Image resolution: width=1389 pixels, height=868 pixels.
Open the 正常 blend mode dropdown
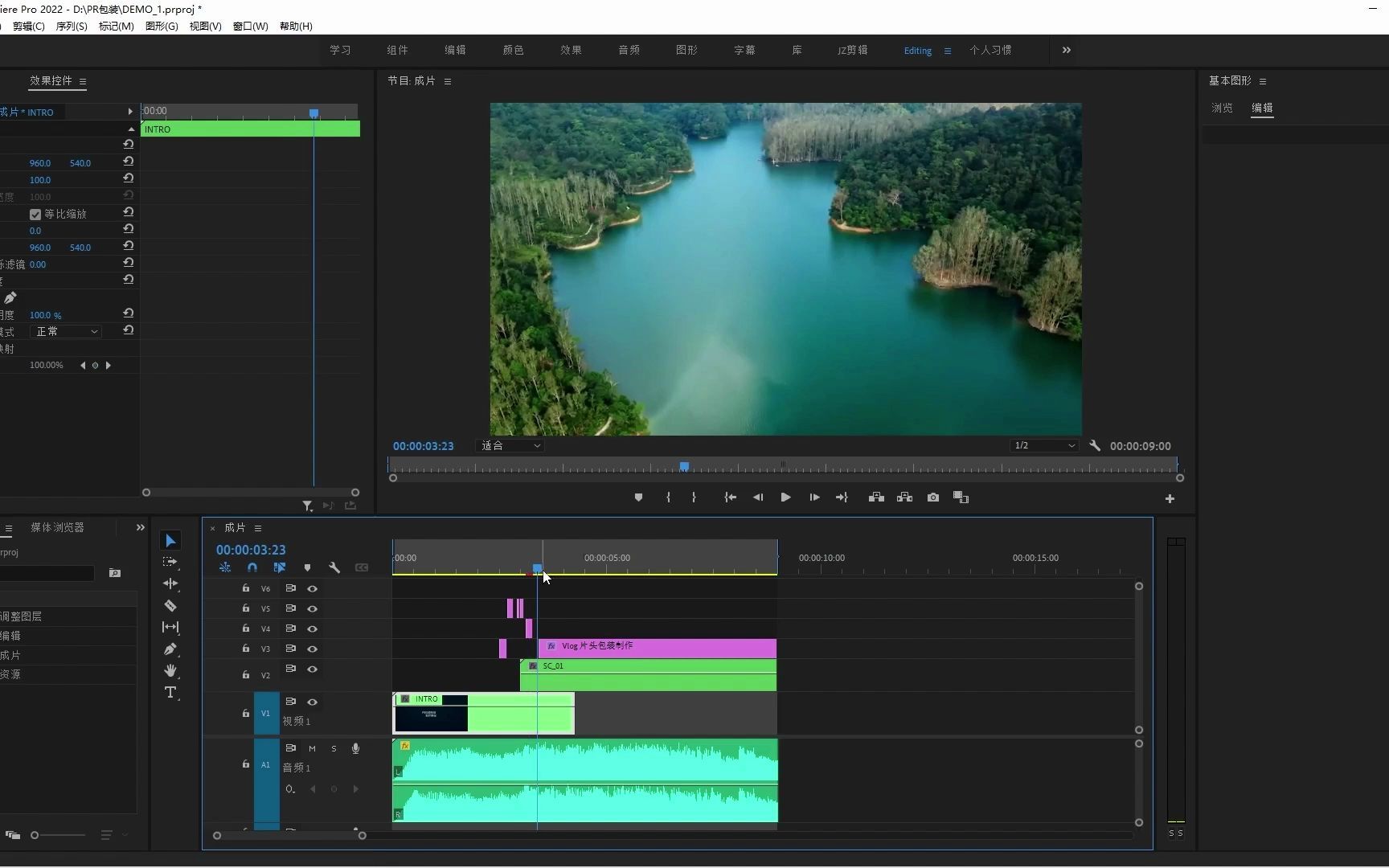66,332
